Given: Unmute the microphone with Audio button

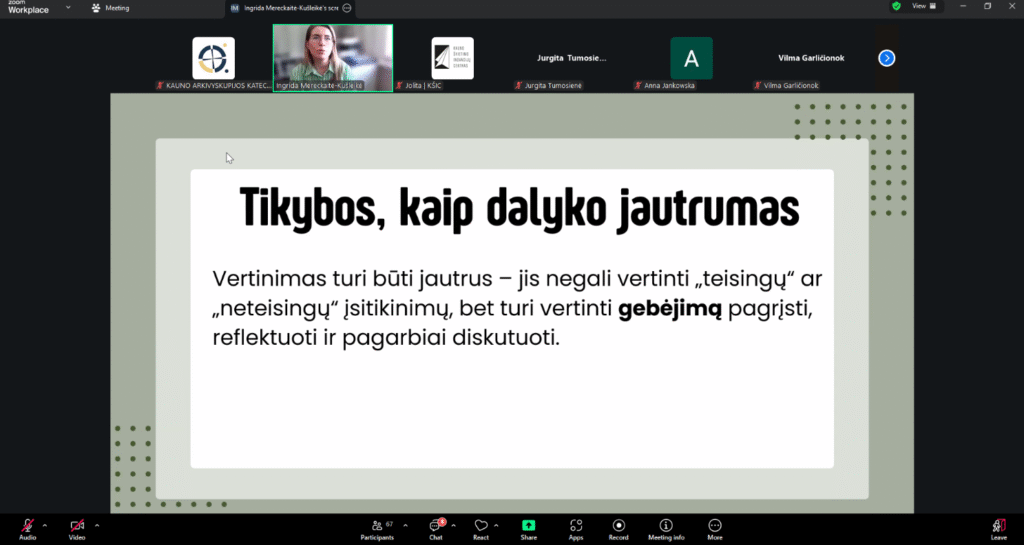Looking at the screenshot, I should (x=27, y=526).
